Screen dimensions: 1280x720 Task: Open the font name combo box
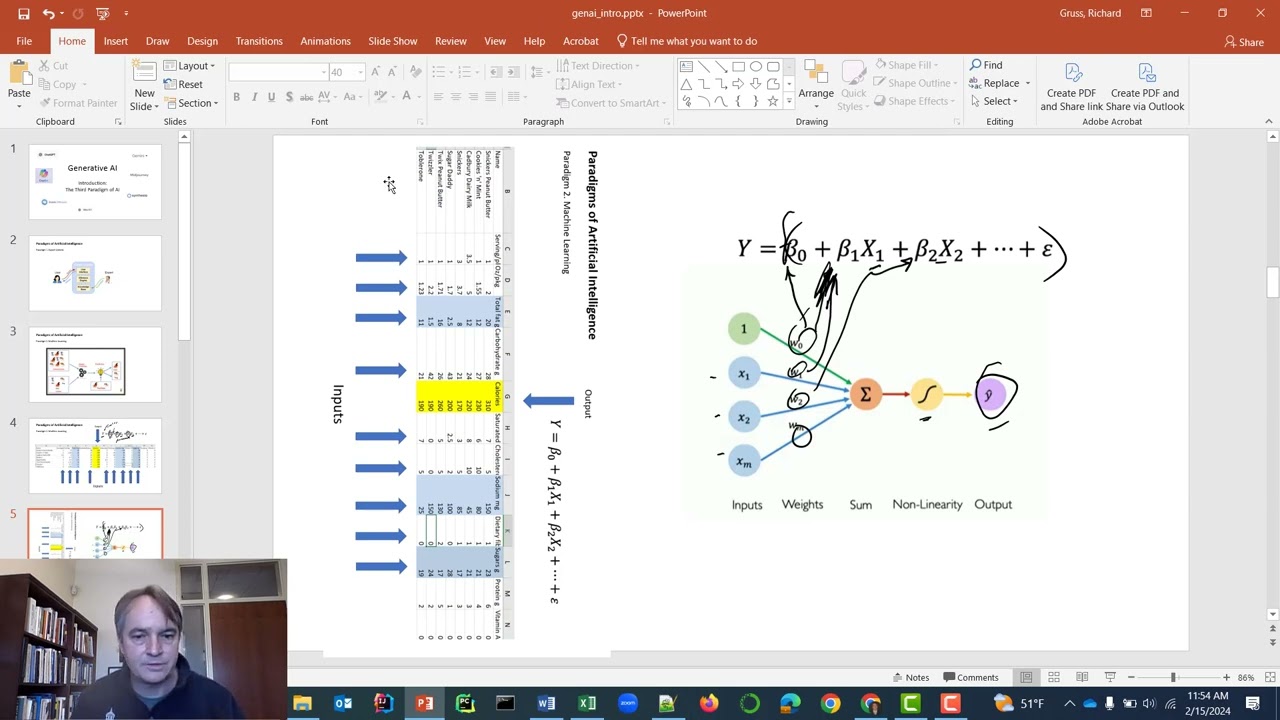[x=278, y=72]
